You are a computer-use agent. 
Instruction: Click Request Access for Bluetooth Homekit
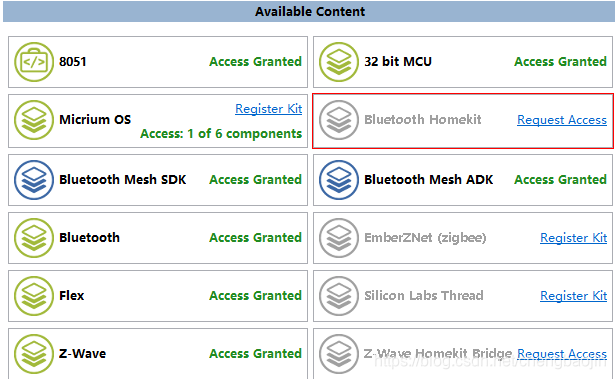pyautogui.click(x=562, y=120)
